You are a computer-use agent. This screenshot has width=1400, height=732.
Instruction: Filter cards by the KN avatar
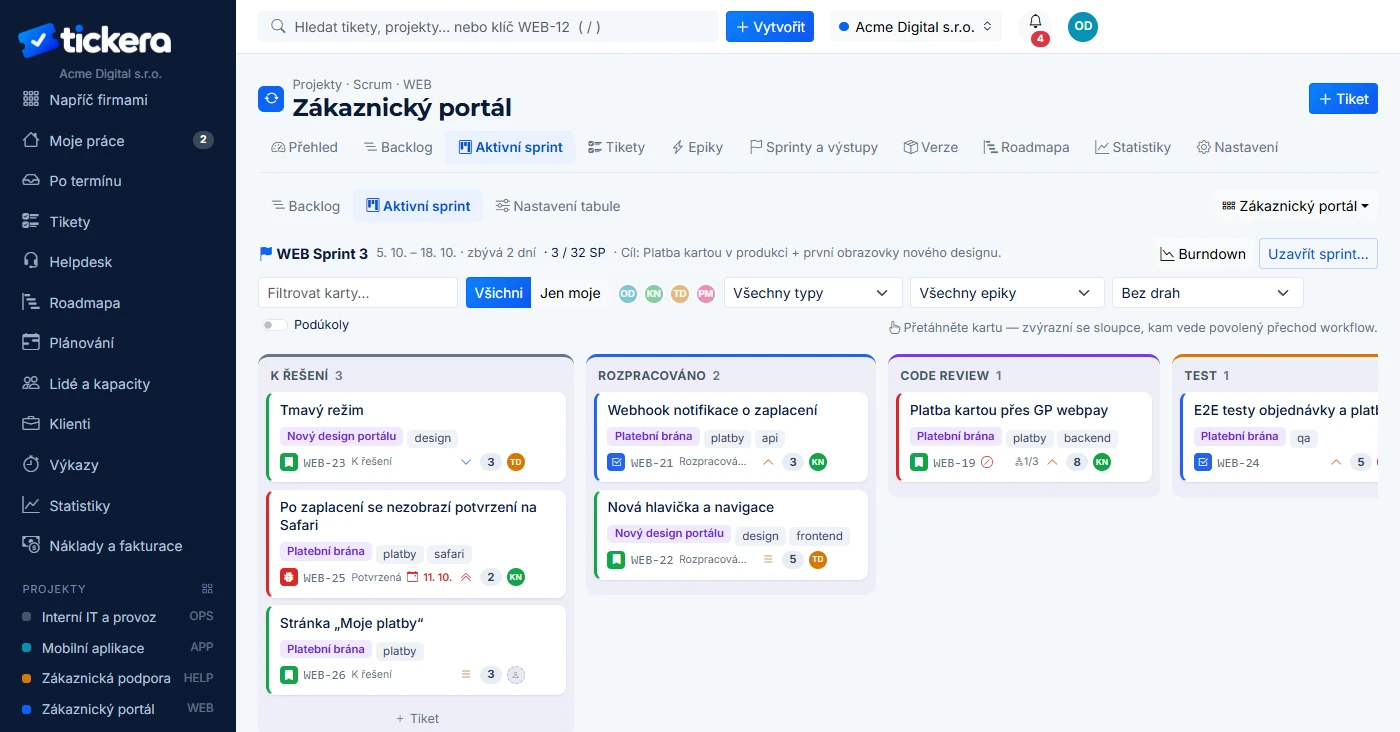point(654,293)
